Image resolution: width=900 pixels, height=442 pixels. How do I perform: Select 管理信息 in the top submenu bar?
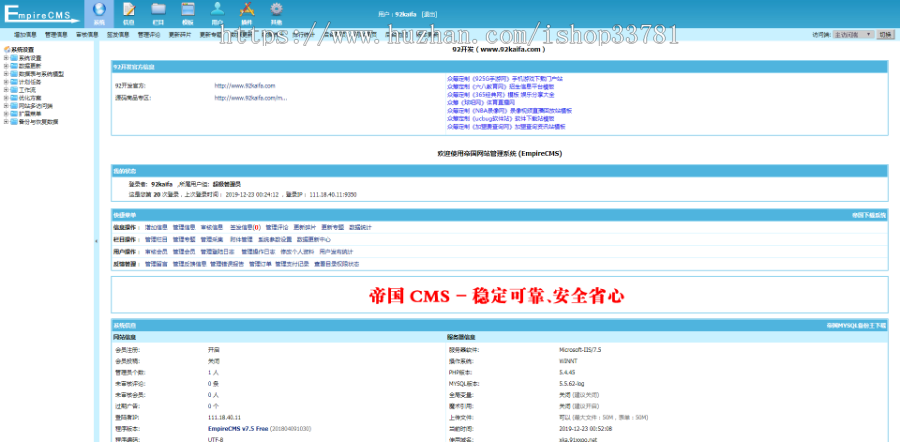56,34
